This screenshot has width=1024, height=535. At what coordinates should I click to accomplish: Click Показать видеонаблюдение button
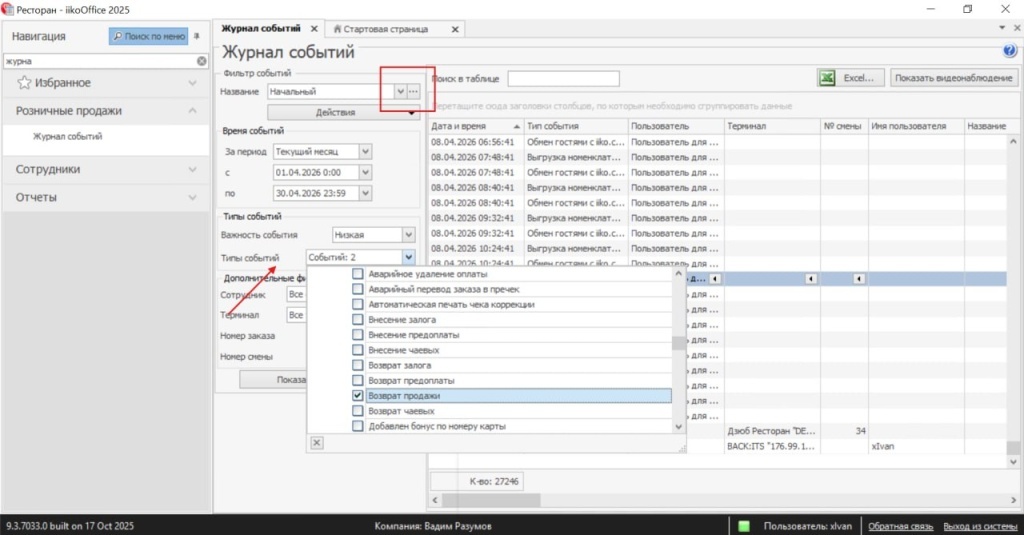953,78
